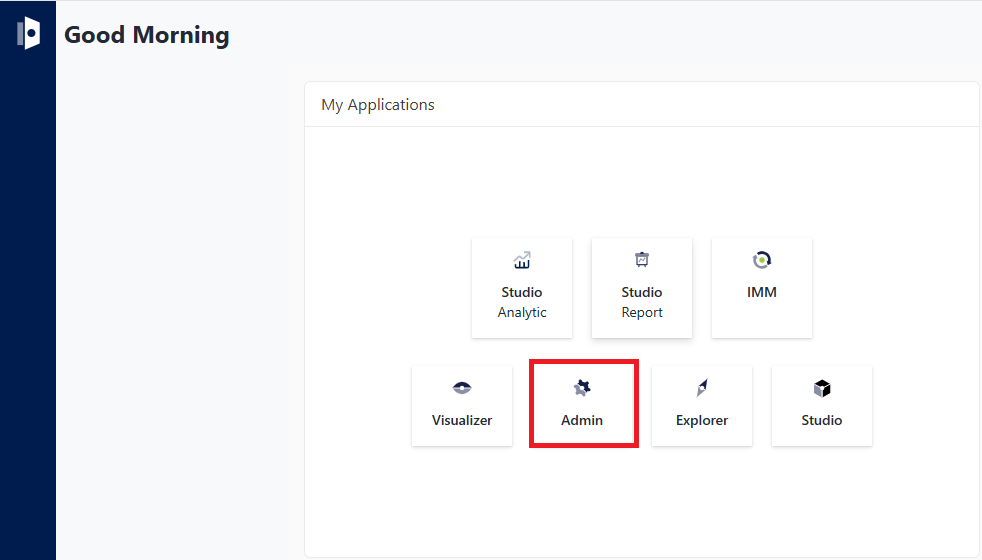Viewport: 982px width, 560px height.
Task: Click the Explorer compass icon
Action: (x=702, y=388)
